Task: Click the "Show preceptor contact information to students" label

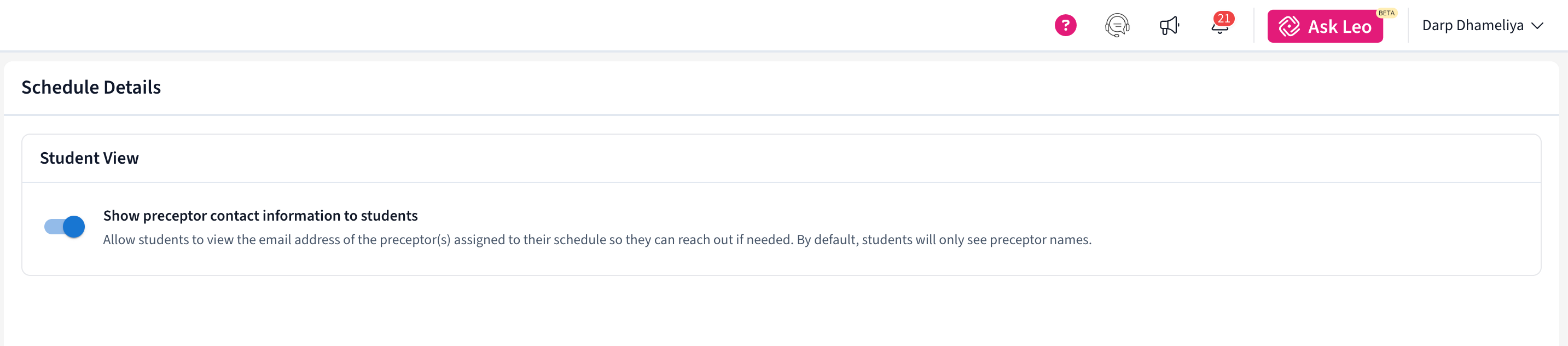Action: 260,216
